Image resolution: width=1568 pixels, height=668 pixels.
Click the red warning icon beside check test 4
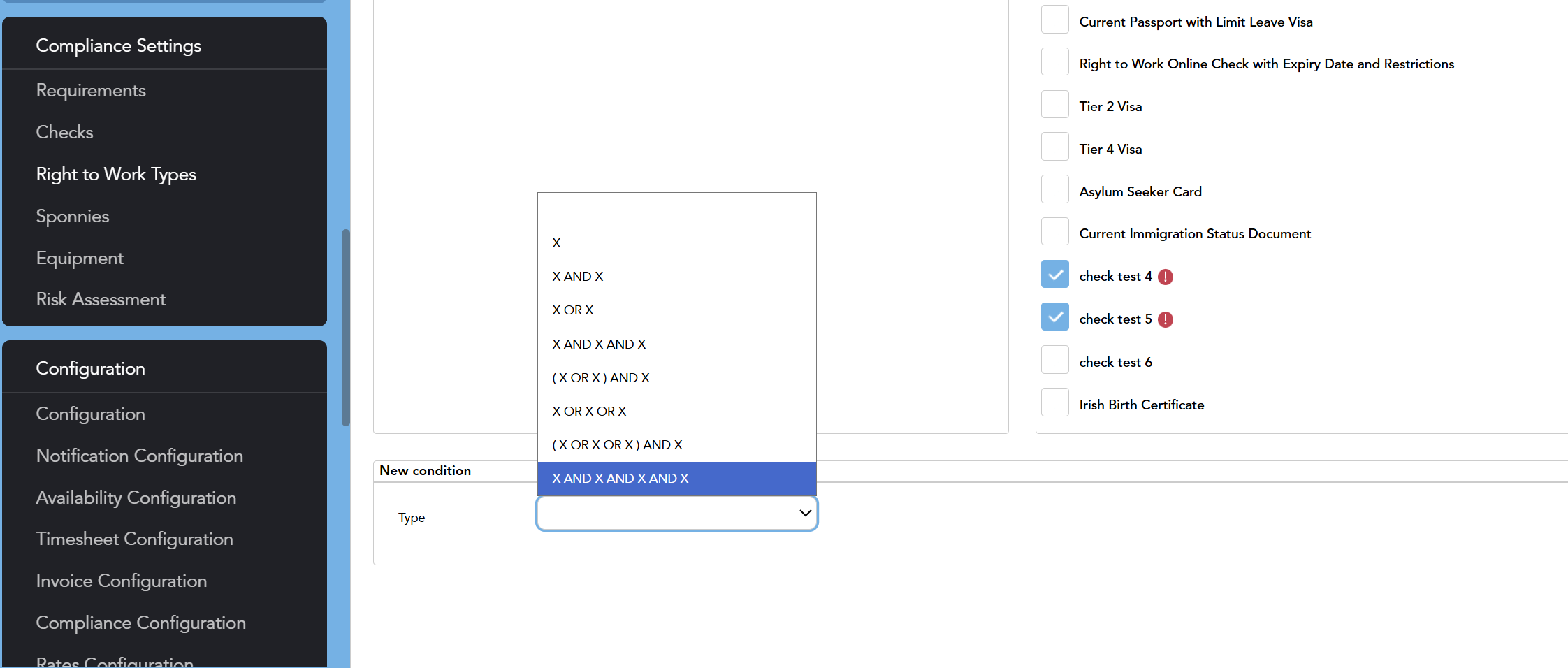tap(1165, 277)
